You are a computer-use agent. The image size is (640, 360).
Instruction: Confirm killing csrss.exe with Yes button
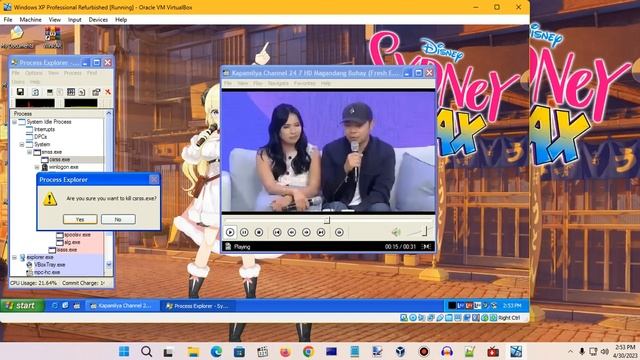pos(80,219)
